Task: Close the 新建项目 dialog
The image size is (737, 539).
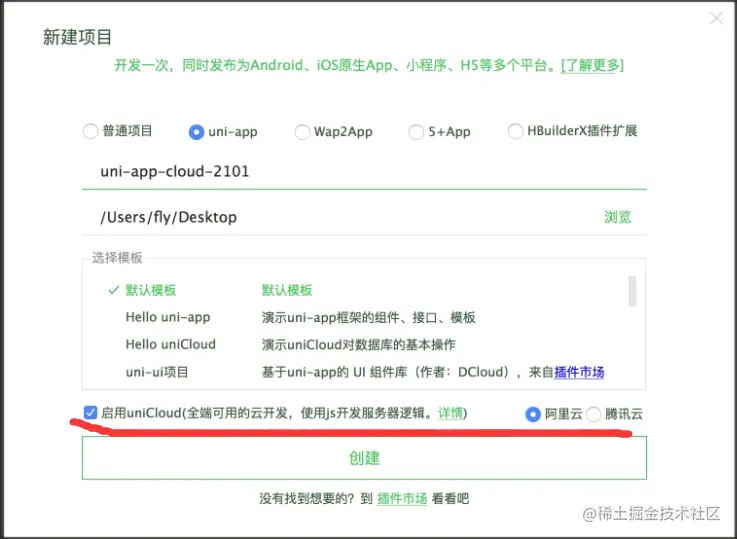Action: pos(716,18)
